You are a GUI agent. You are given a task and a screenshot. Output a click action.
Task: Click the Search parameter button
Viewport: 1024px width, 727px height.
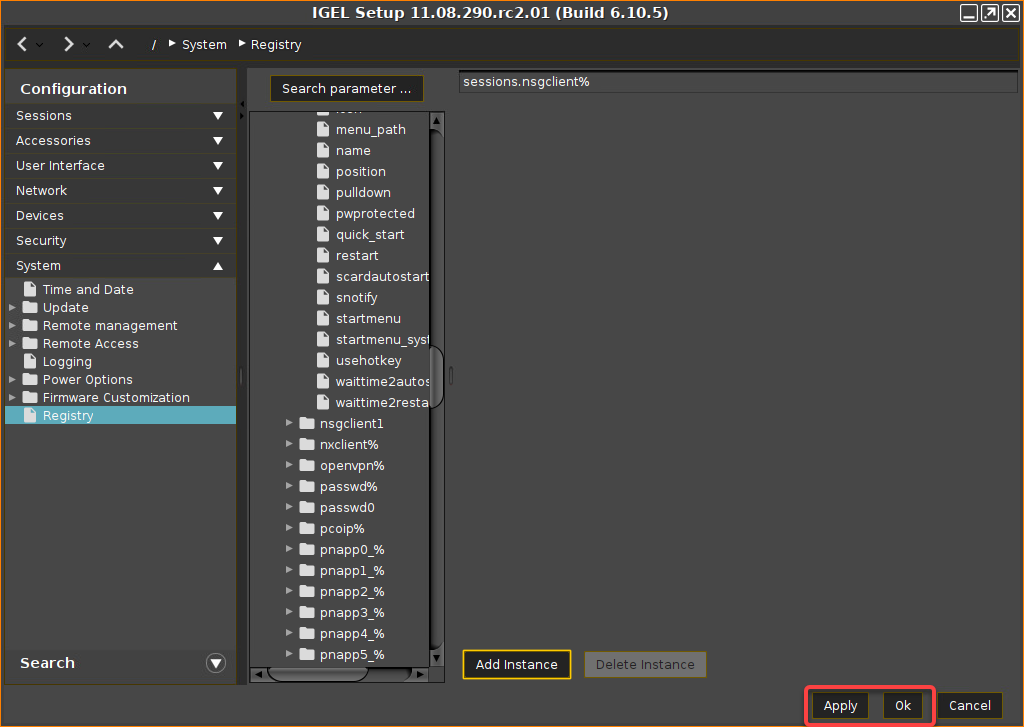click(346, 89)
